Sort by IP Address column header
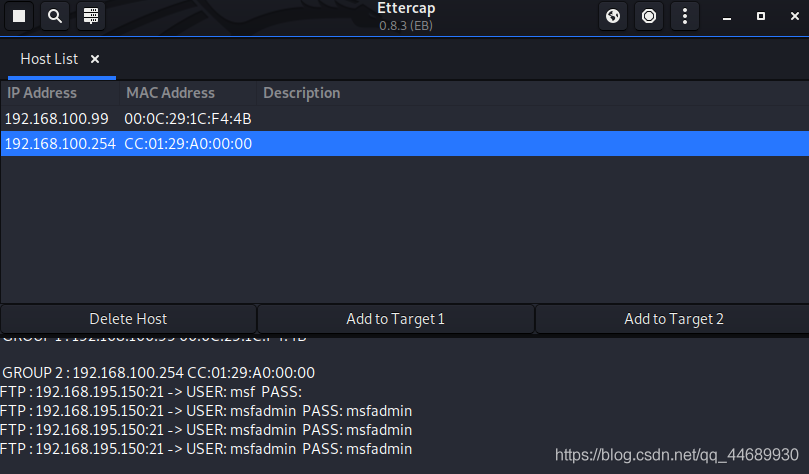The image size is (809, 474). point(42,93)
